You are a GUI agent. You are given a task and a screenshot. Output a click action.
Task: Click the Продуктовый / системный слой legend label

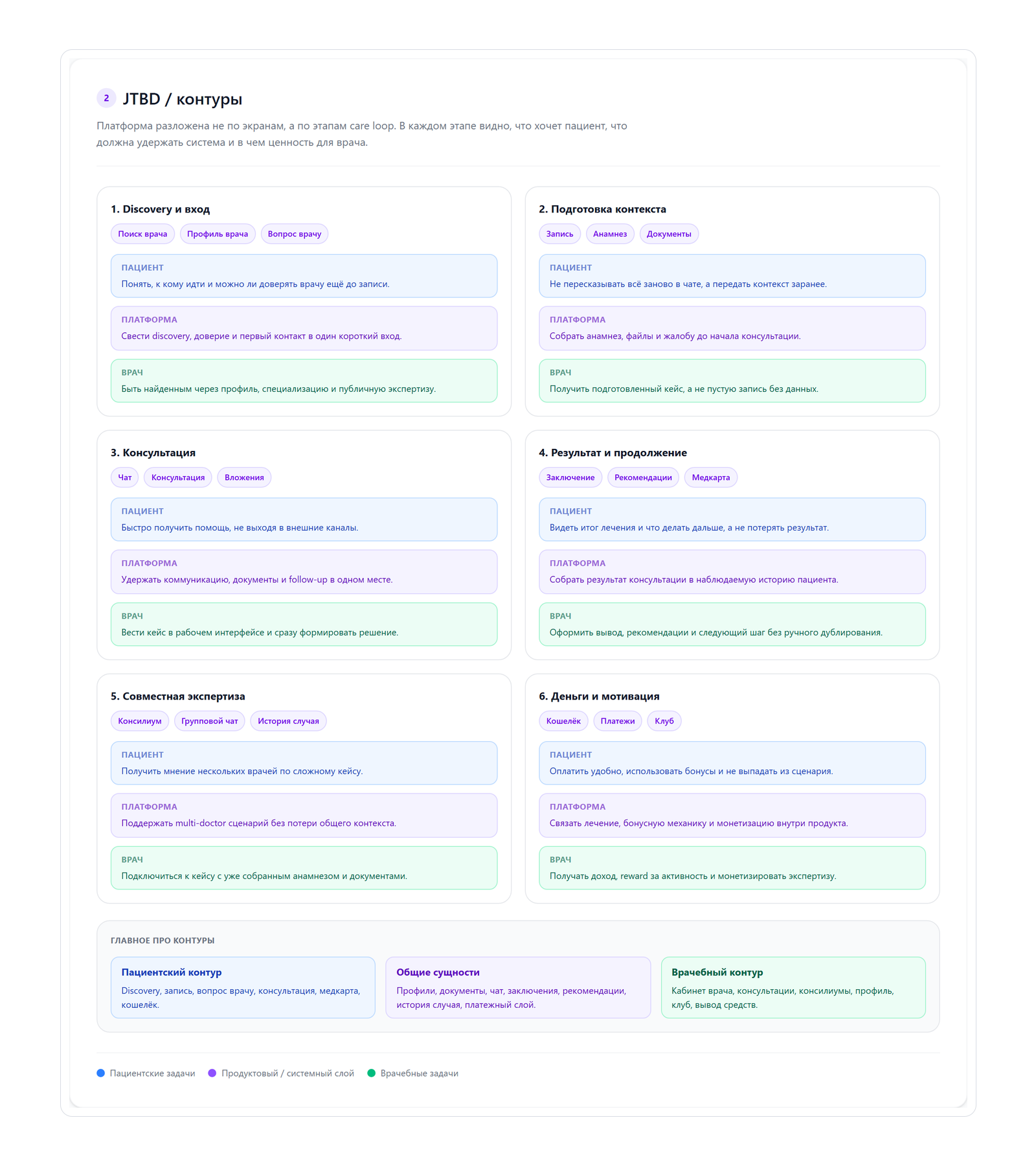287,1074
